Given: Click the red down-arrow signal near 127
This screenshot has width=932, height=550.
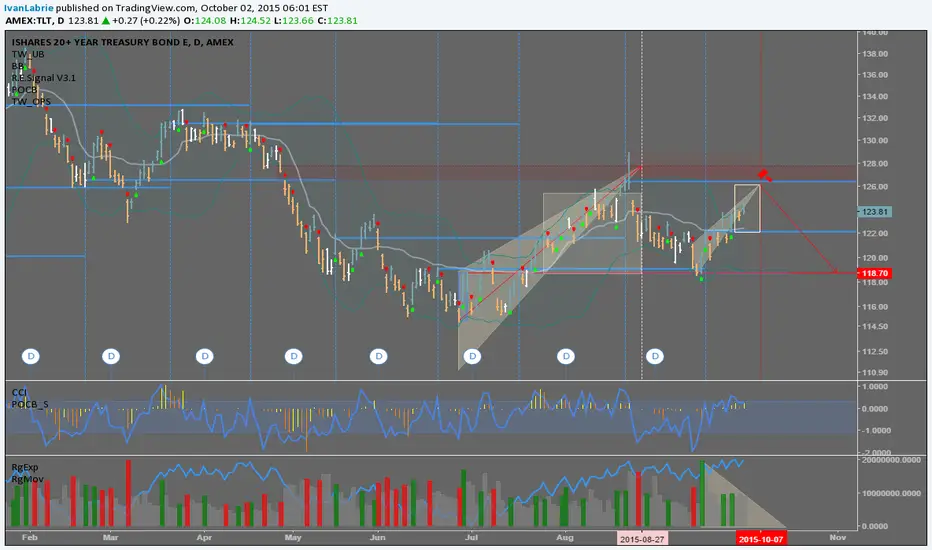Looking at the screenshot, I should pos(764,175).
